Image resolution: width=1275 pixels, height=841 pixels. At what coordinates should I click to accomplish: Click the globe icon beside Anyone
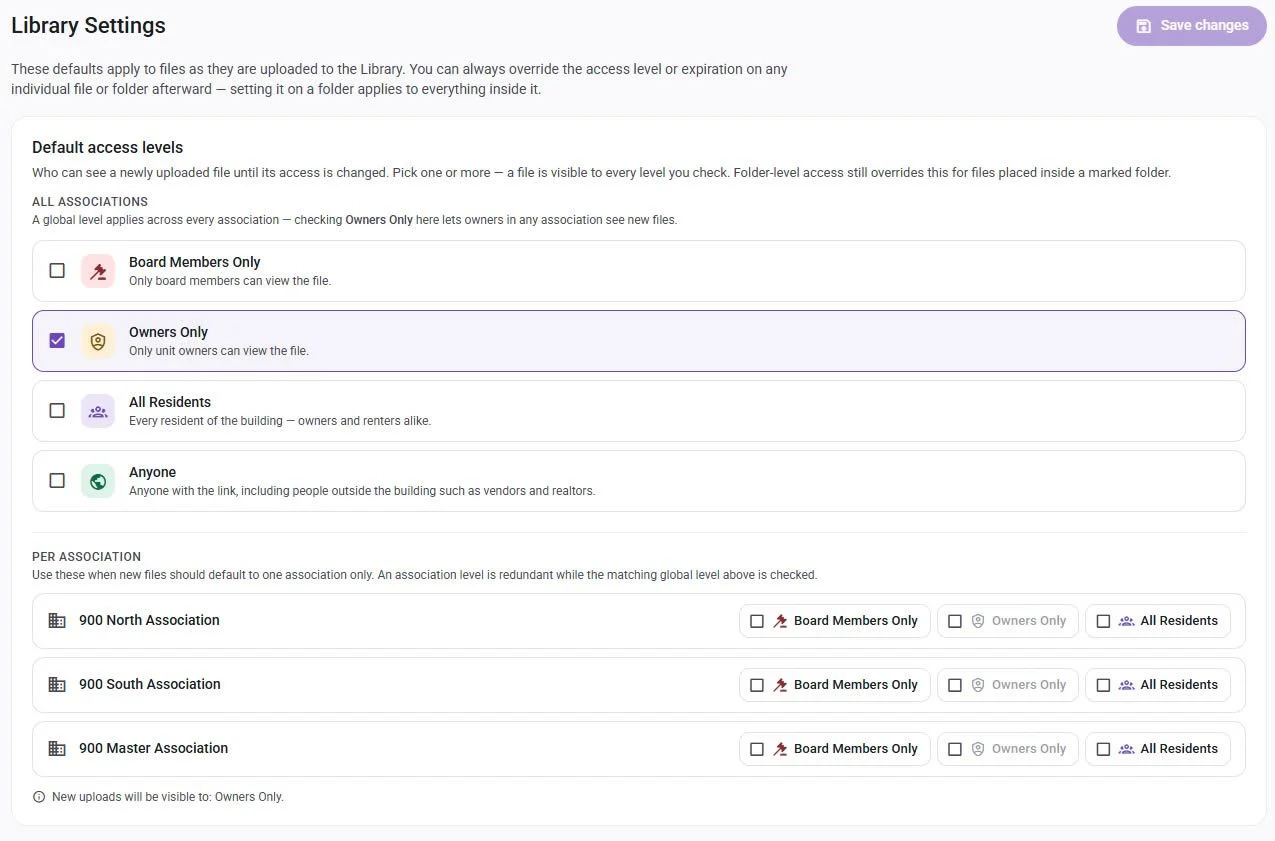click(98, 481)
